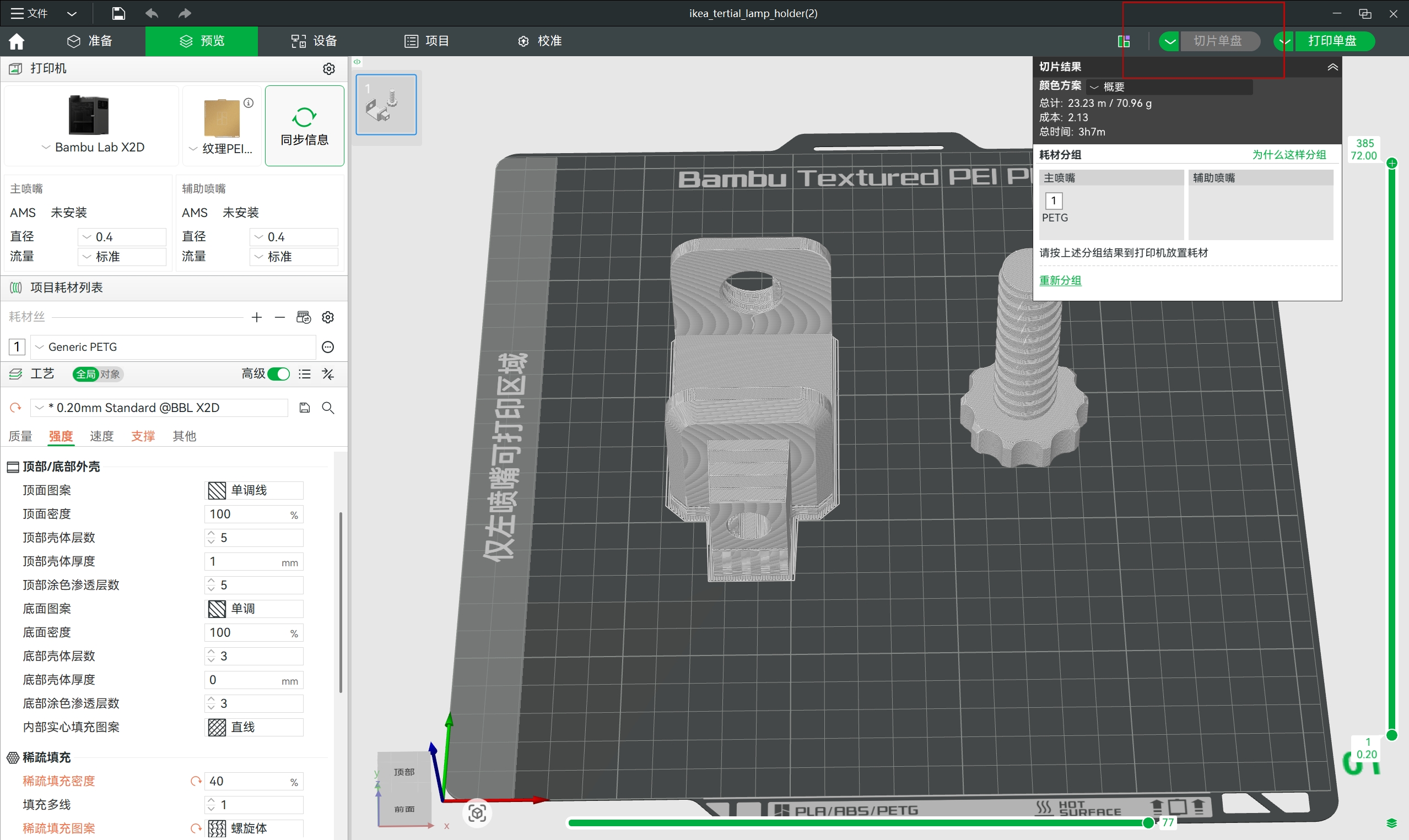Viewport: 1409px width, 840px height.
Task: Click filament slot number 1 swatch
Action: tap(17, 346)
